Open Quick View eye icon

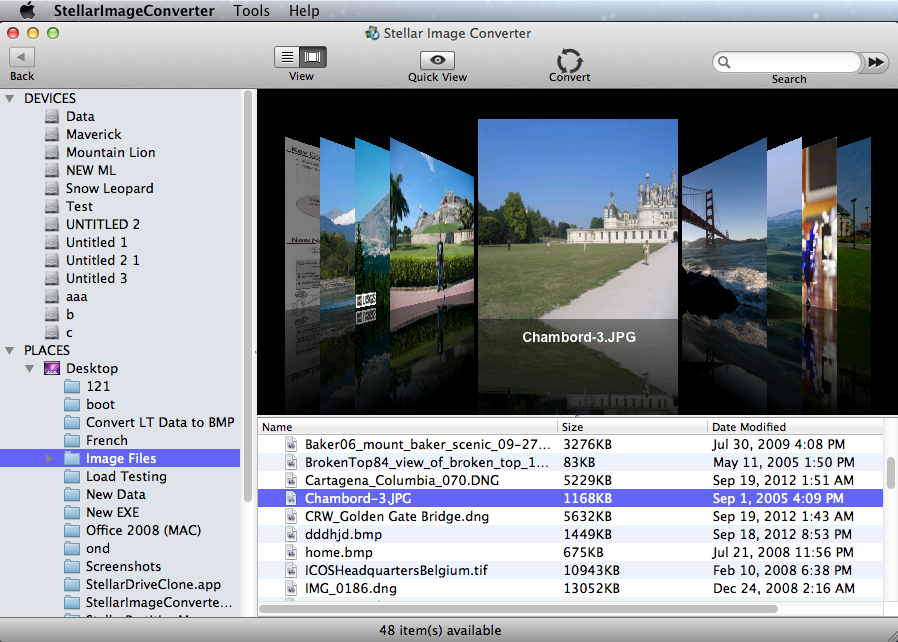[438, 60]
